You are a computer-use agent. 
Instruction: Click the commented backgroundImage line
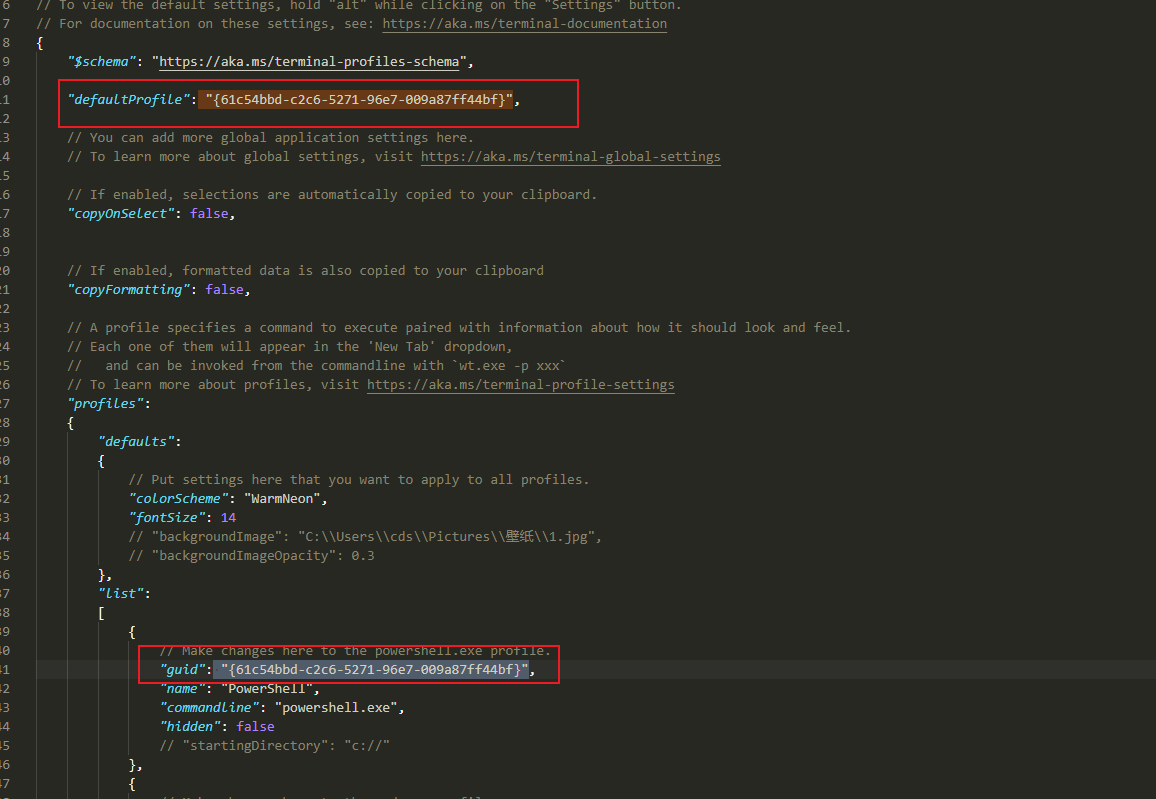[x=366, y=537]
